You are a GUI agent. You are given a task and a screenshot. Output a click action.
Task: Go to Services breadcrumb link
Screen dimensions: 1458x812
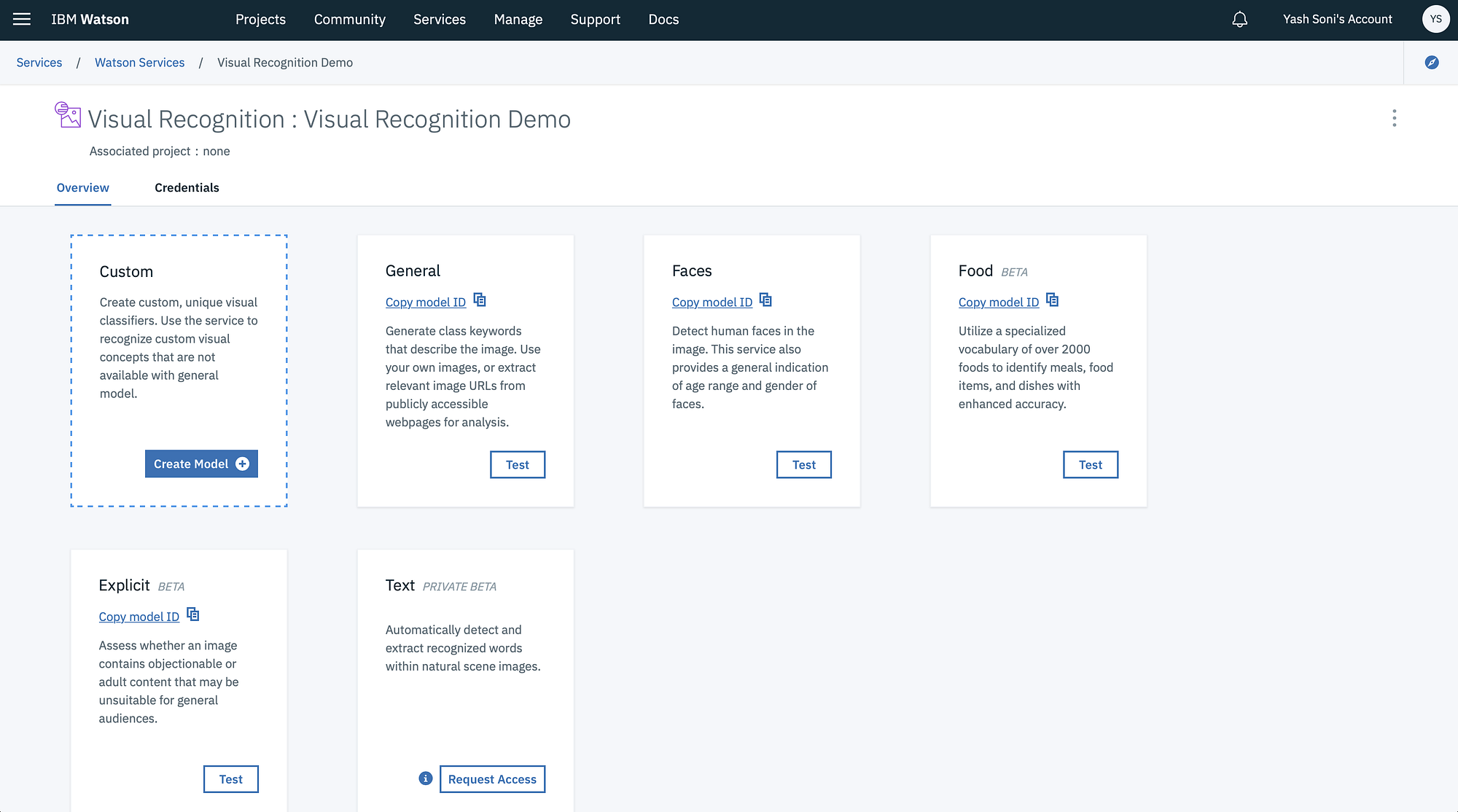(x=39, y=63)
